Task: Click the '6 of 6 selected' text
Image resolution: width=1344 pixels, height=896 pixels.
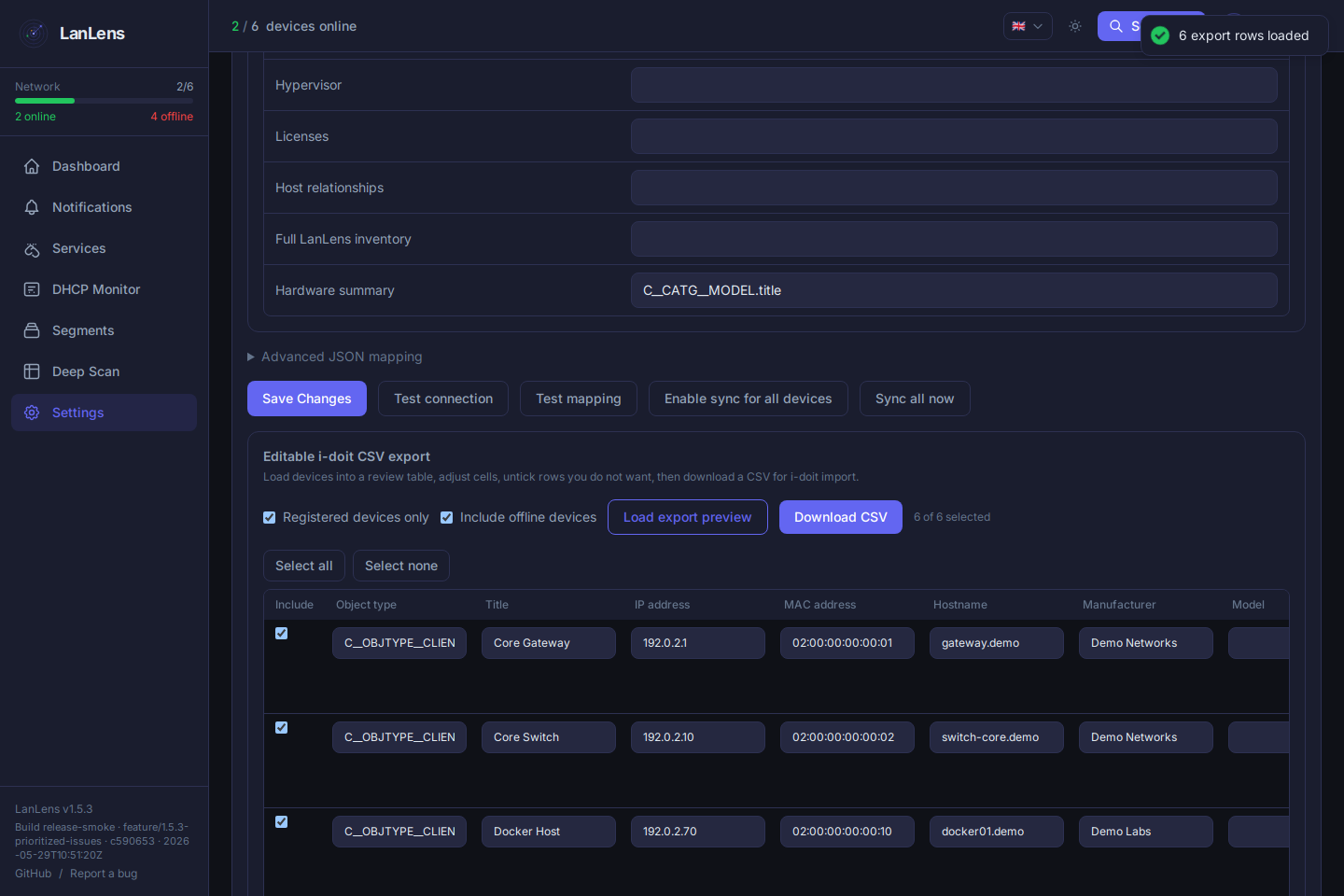Action: [952, 517]
